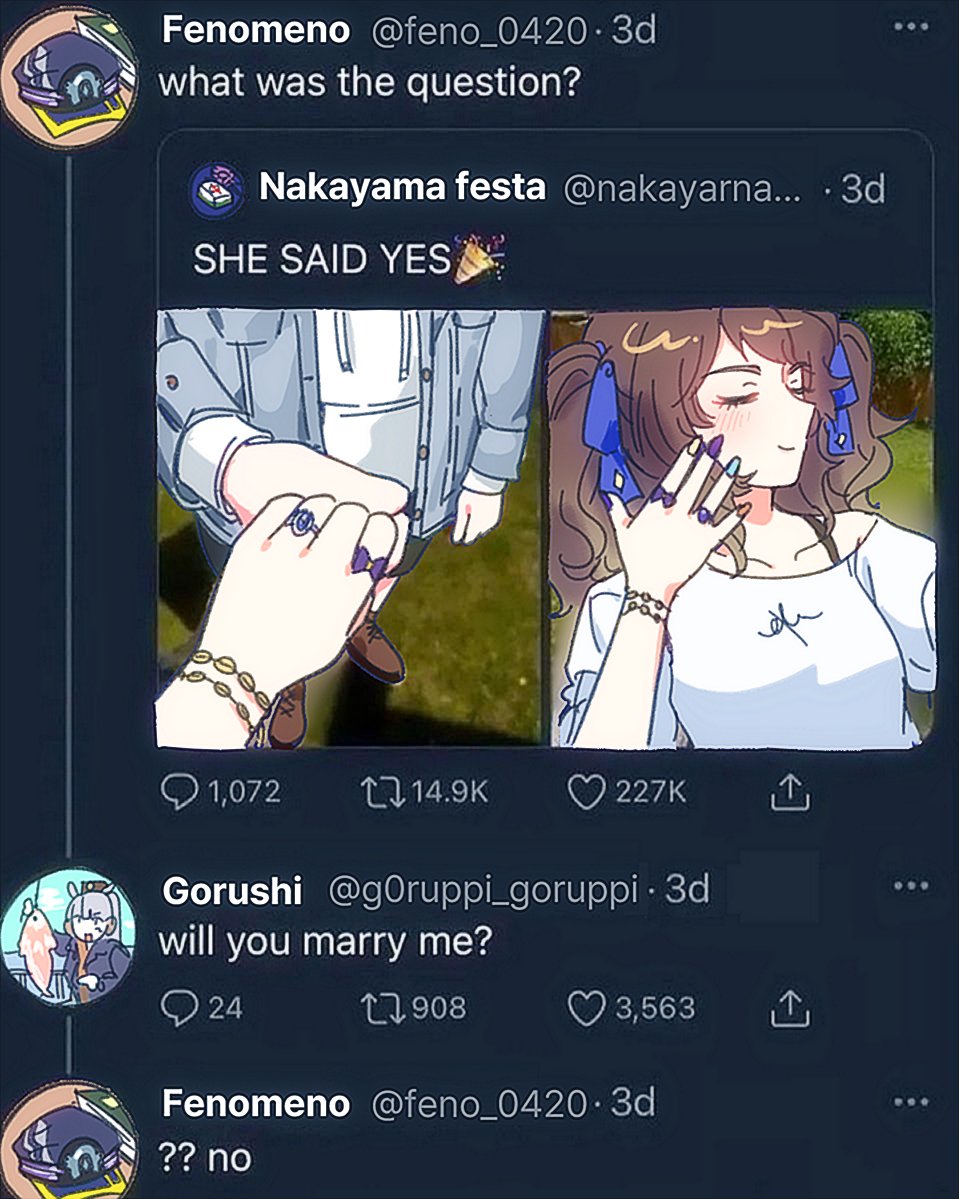Screen dimensions: 959x1199
Task: Open the Nakayama festa quoted profile name
Action: (x=402, y=187)
